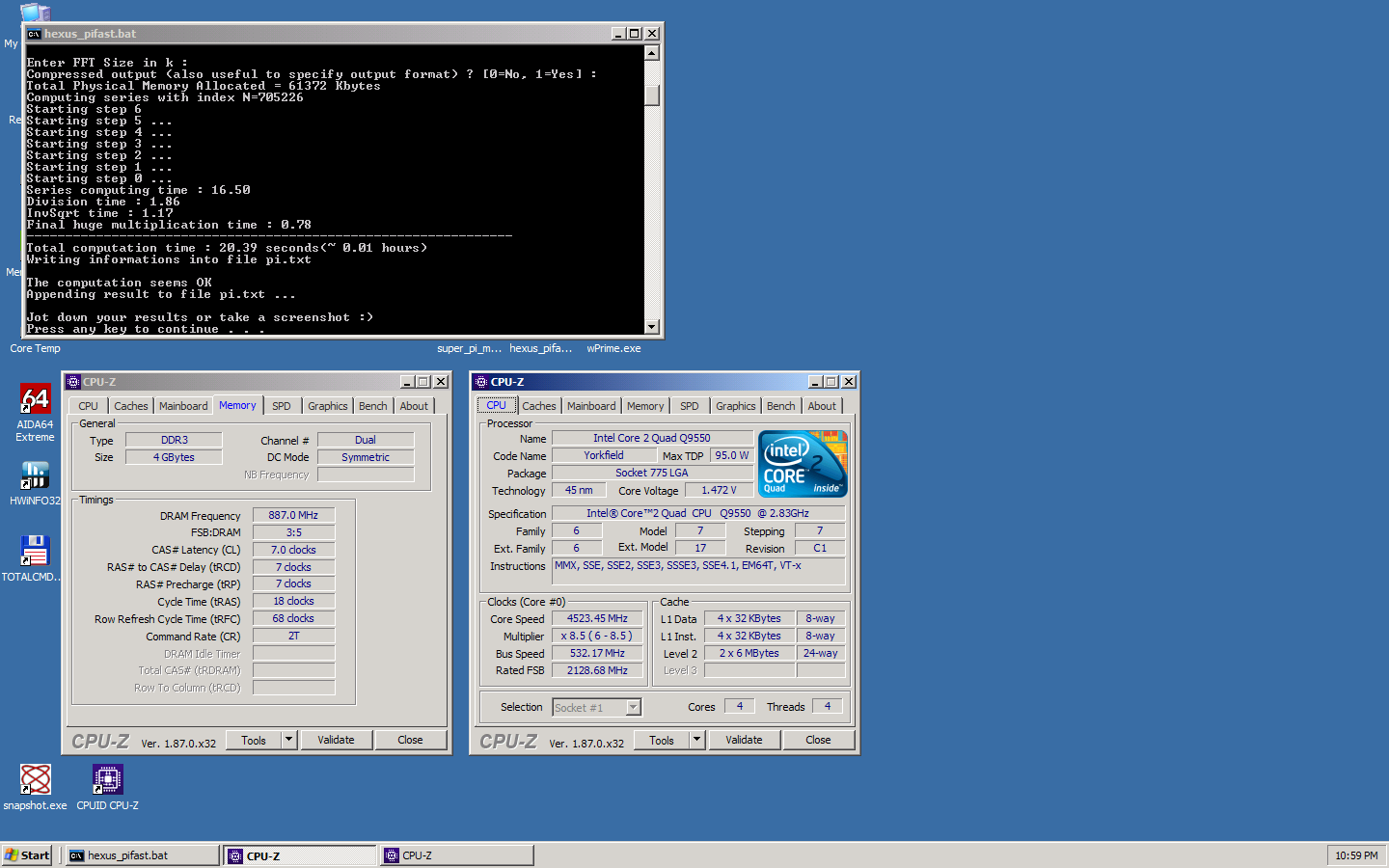Screen dimensions: 1389x868
Task: Open Bench tab in right CPU-Z window
Action: [781, 406]
